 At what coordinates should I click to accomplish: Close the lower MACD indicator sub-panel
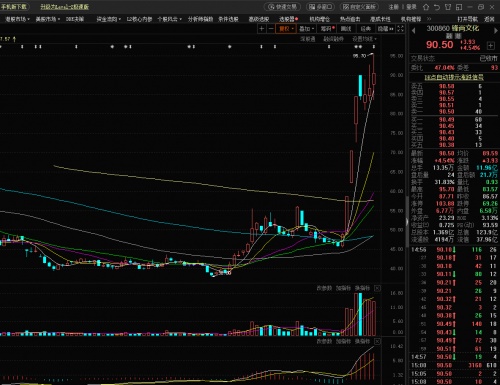pyautogui.click(x=377, y=341)
